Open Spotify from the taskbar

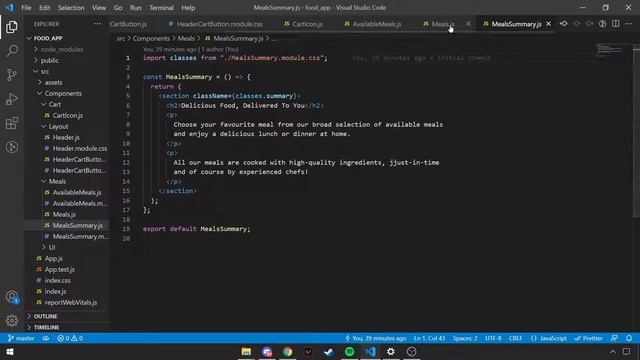click(349, 351)
